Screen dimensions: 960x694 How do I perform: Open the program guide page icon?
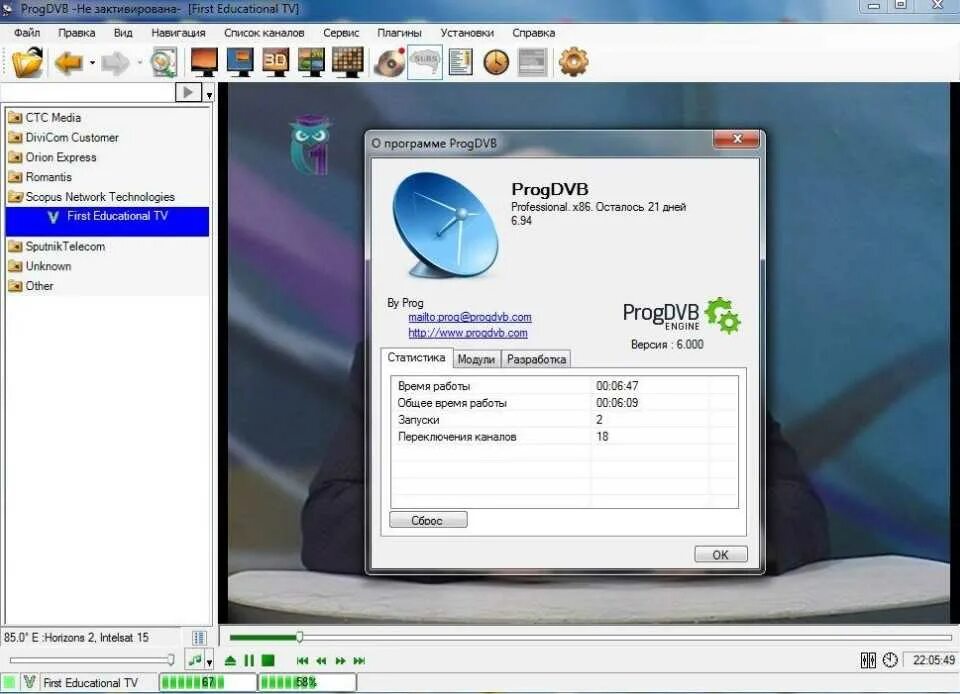click(460, 62)
